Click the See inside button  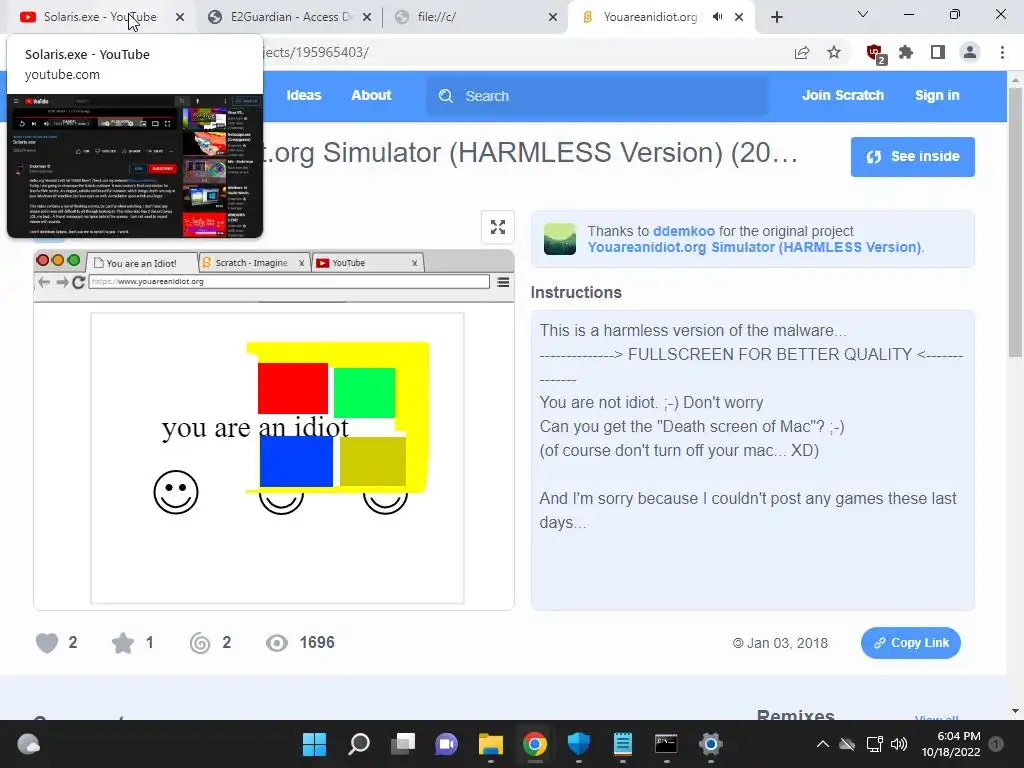click(x=912, y=157)
